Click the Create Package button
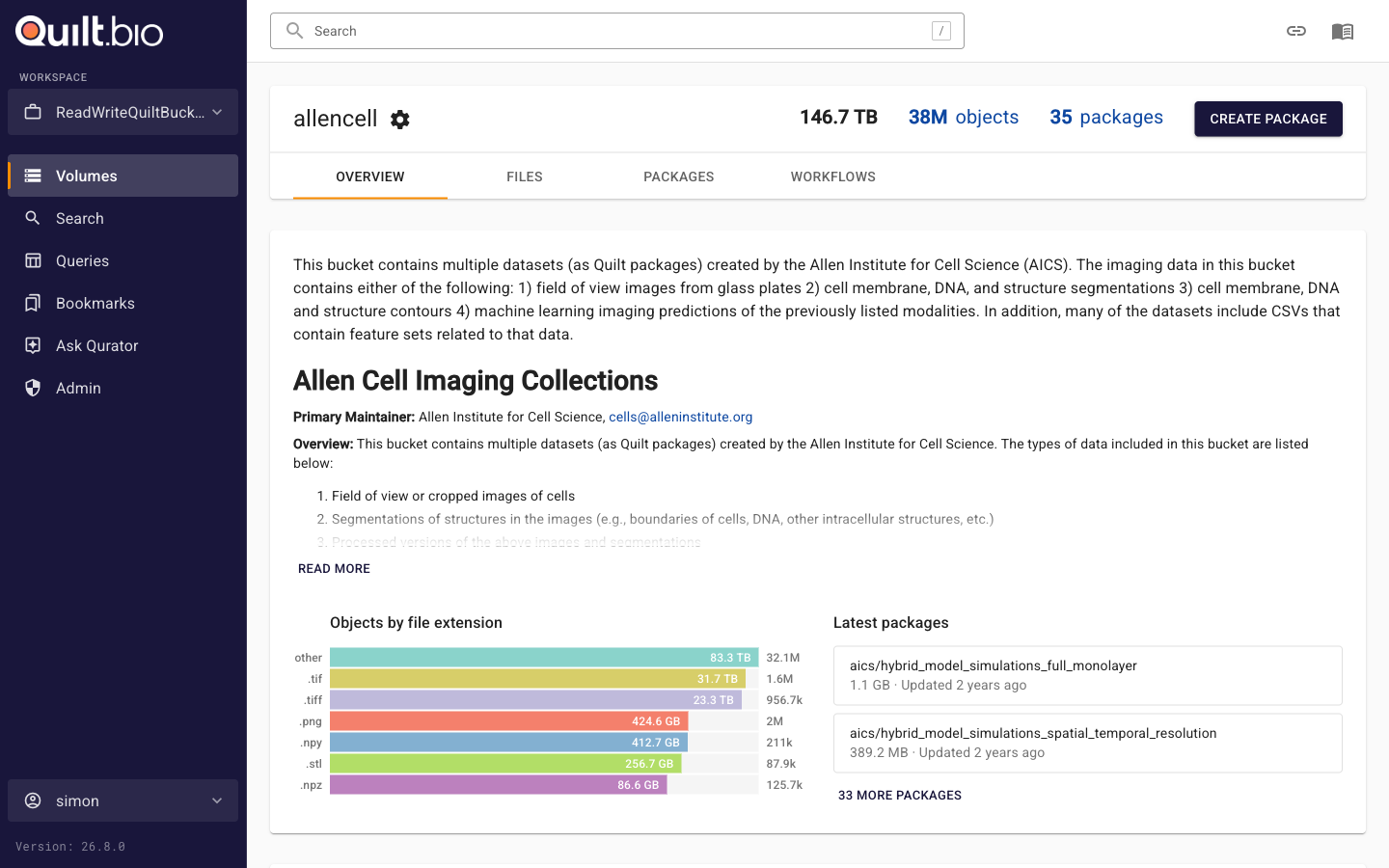The height and width of the screenshot is (868, 1389). tap(1268, 119)
